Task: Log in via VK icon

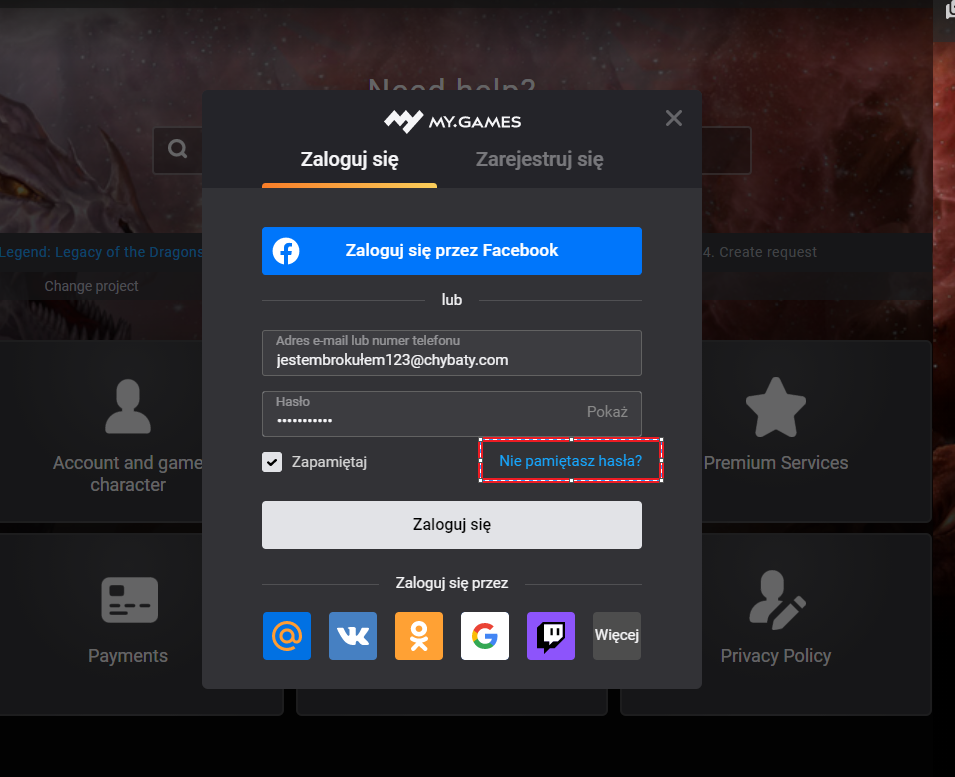Action: [353, 636]
